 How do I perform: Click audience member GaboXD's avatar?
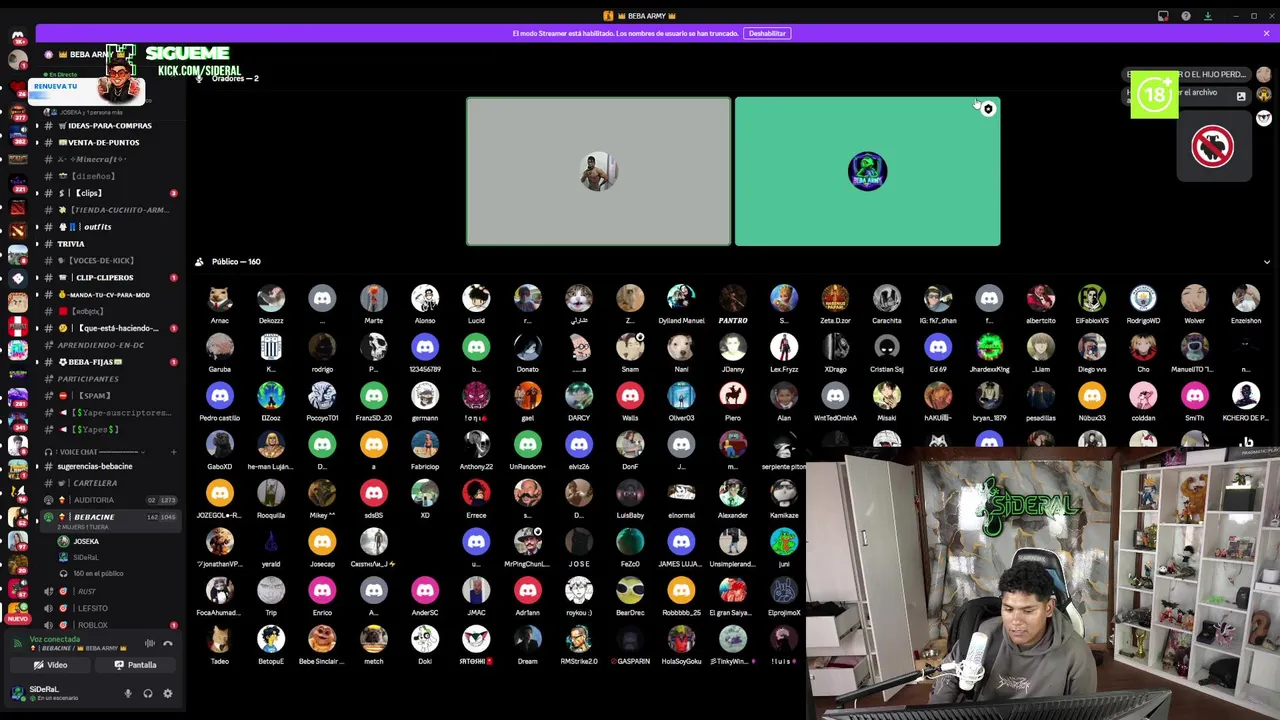tap(220, 444)
